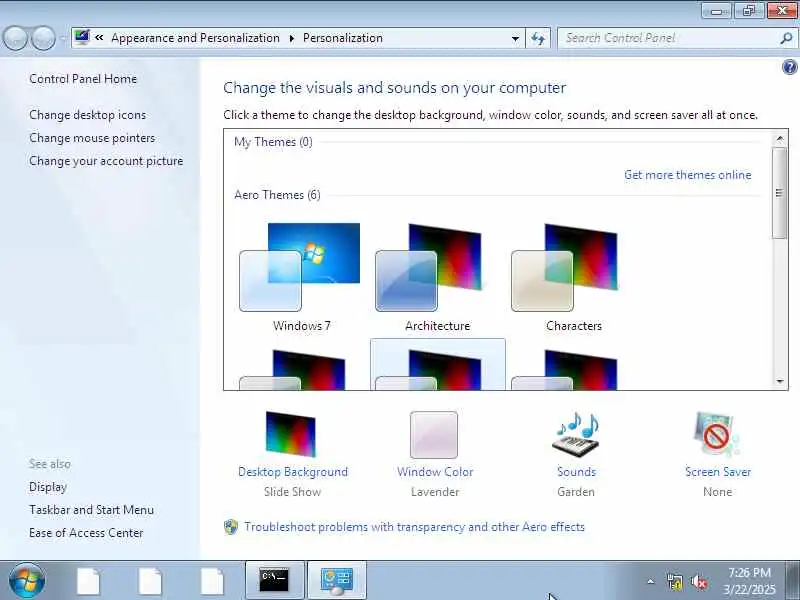Click Appearance and Personalization breadcrumb
The width and height of the screenshot is (800, 600).
(195, 38)
